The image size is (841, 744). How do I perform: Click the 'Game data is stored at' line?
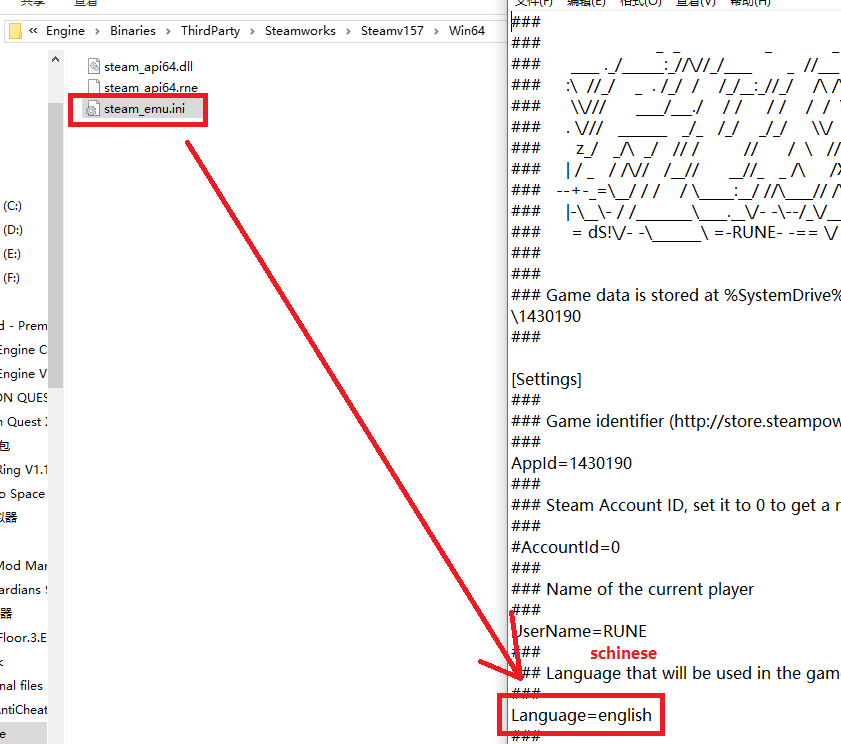(x=676, y=295)
